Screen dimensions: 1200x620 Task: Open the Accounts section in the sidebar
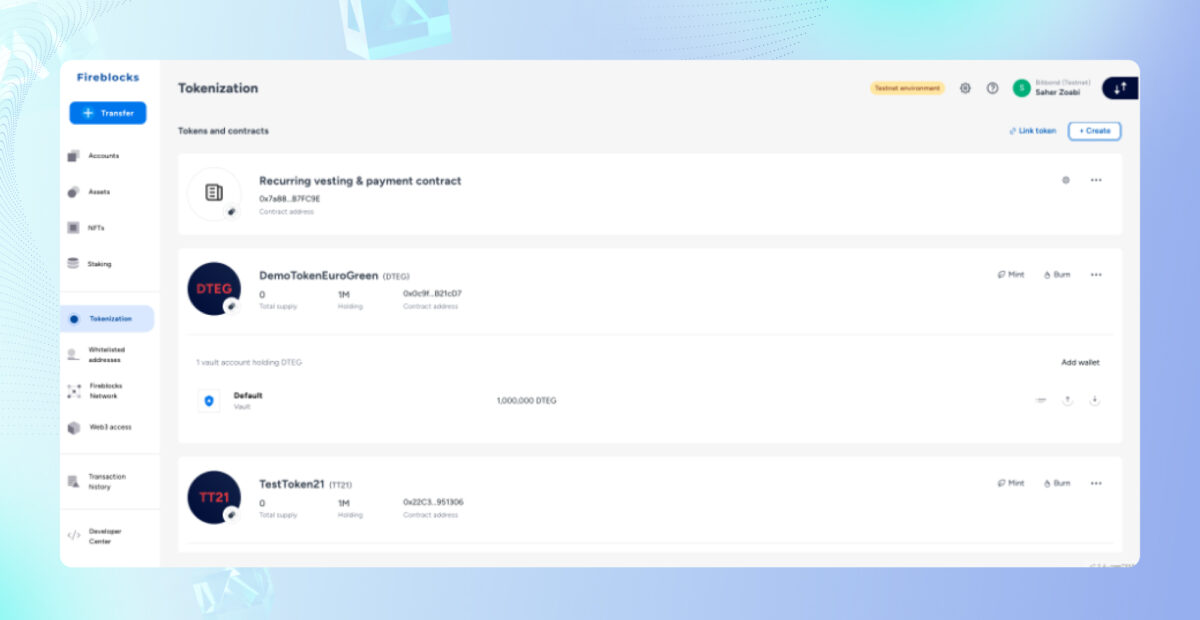point(102,155)
